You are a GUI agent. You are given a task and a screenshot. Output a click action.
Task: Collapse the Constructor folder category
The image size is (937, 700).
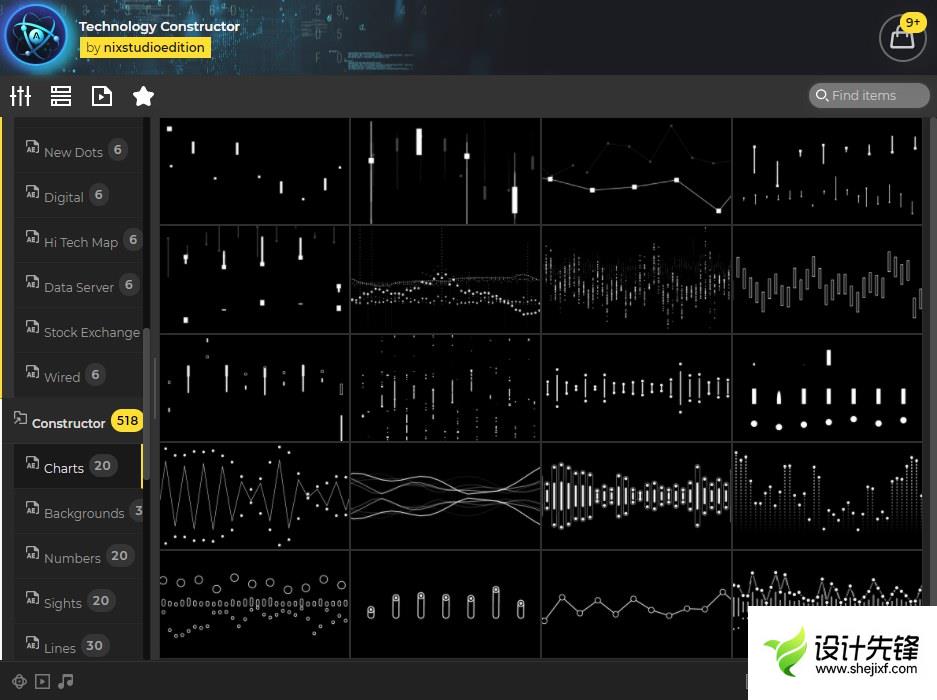pyautogui.click(x=68, y=423)
